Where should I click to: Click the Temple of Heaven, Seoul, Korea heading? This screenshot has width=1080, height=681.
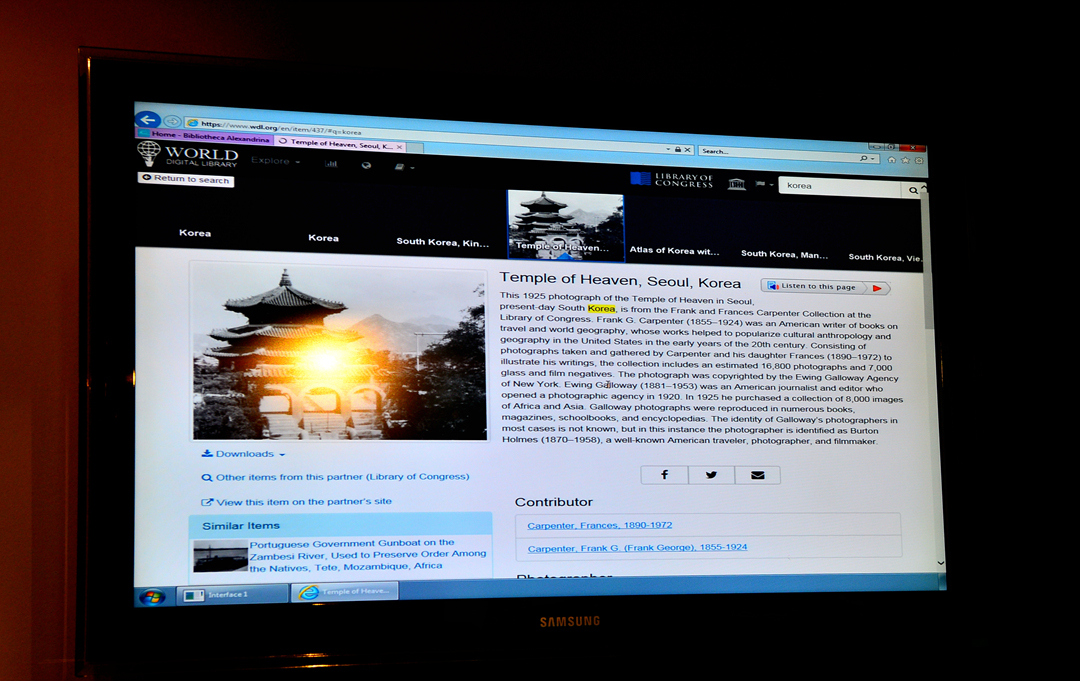[x=620, y=280]
